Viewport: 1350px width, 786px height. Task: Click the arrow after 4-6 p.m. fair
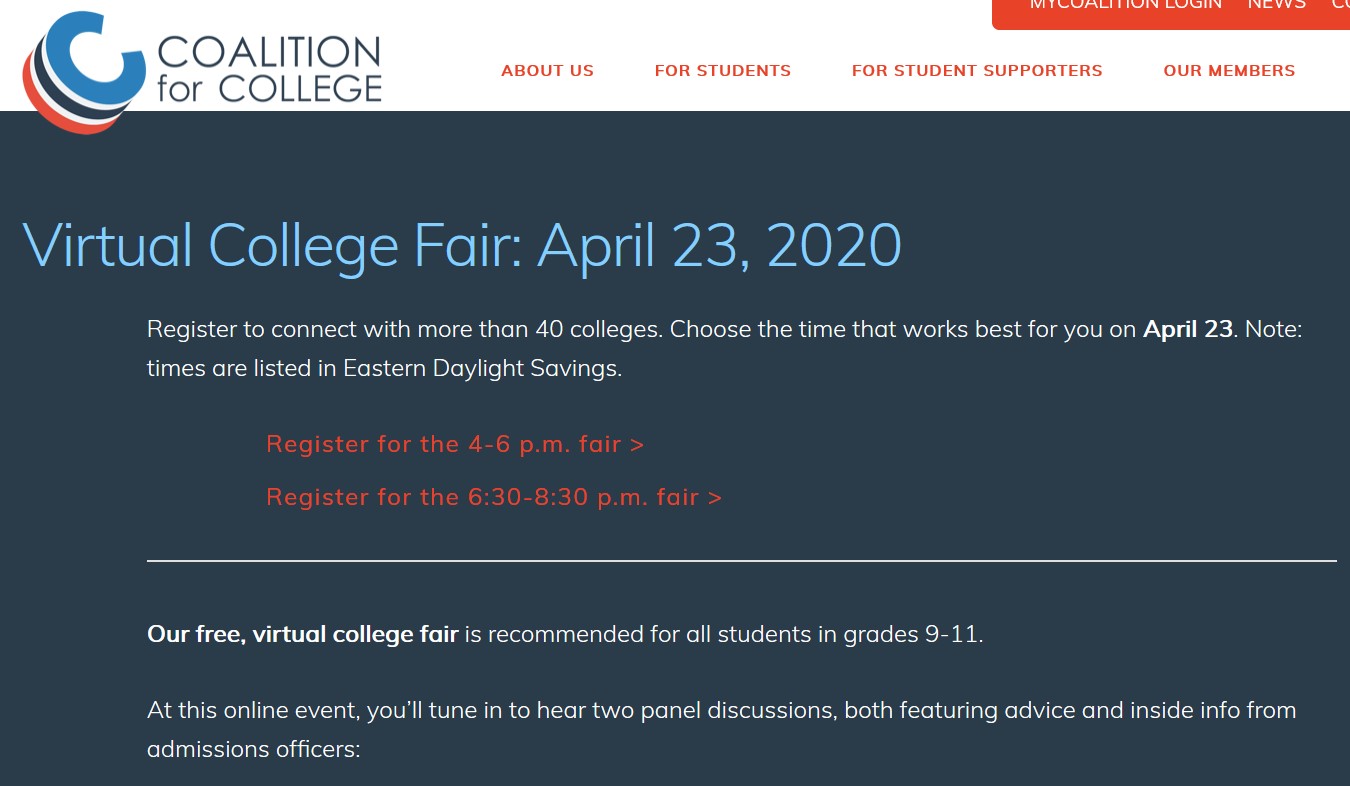tap(637, 445)
